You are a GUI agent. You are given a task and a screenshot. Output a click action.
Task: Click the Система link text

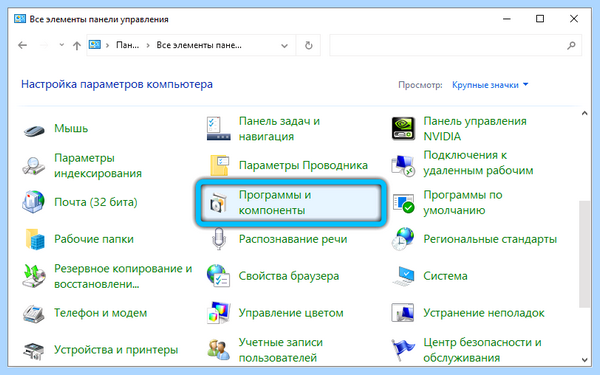tap(445, 276)
